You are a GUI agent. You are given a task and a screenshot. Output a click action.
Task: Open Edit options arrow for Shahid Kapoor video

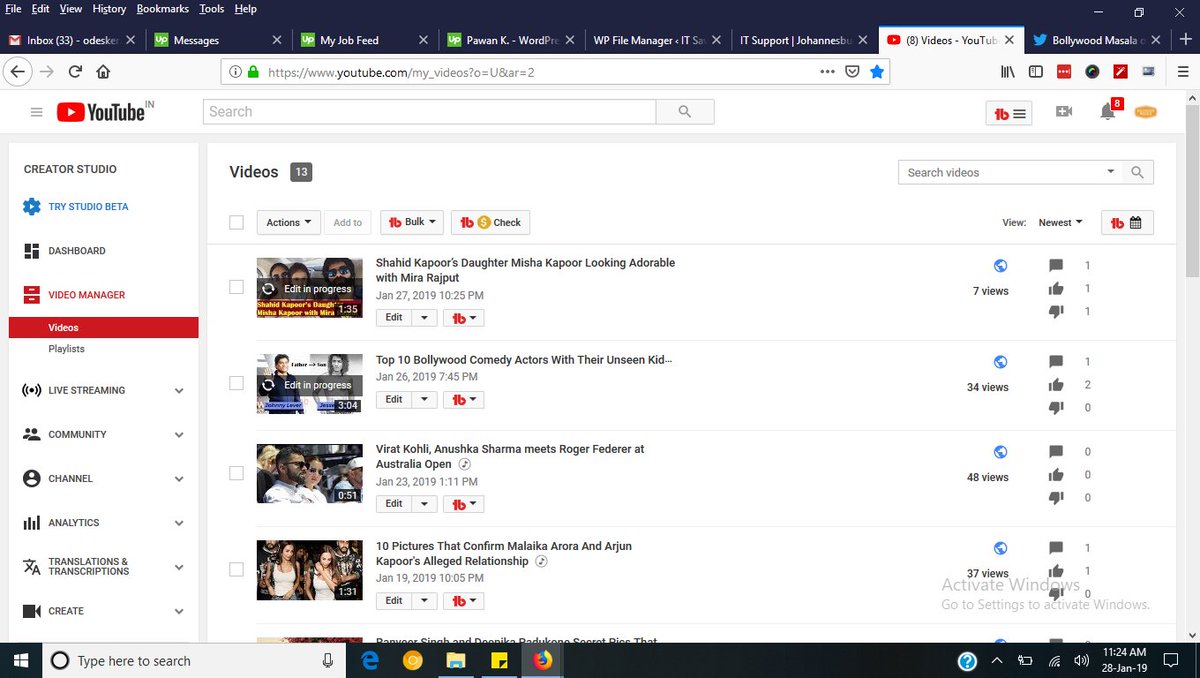pos(424,317)
